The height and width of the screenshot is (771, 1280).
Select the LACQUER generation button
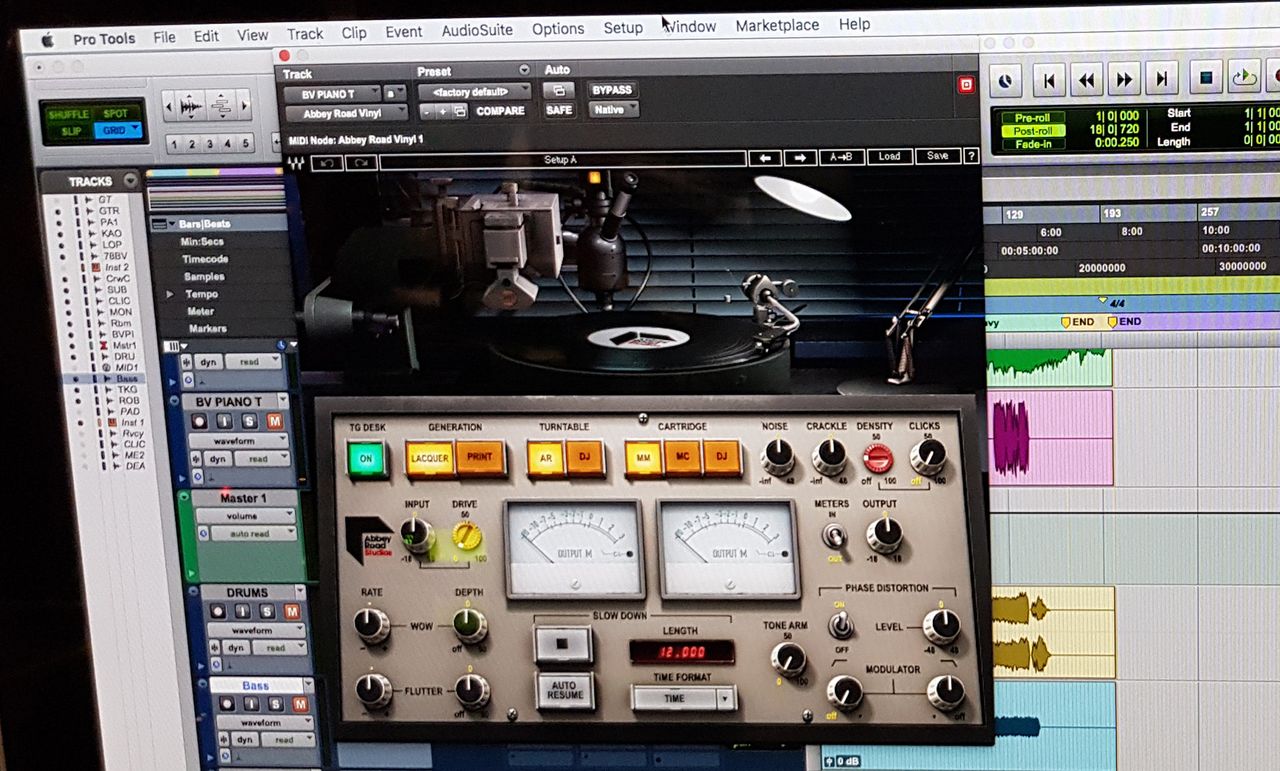point(429,458)
